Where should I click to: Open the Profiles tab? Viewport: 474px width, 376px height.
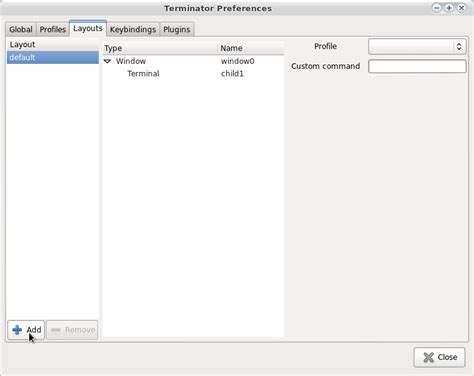53,29
